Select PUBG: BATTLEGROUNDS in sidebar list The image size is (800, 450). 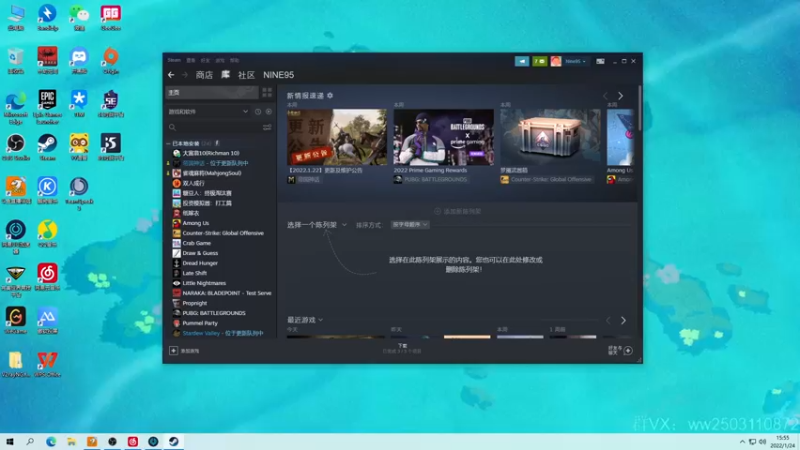[214, 313]
